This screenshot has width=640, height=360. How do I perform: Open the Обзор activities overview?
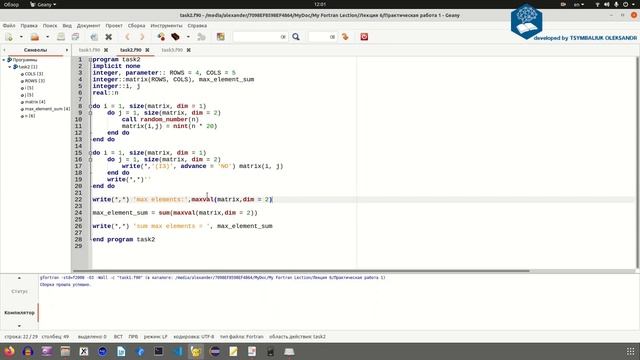point(11,4)
